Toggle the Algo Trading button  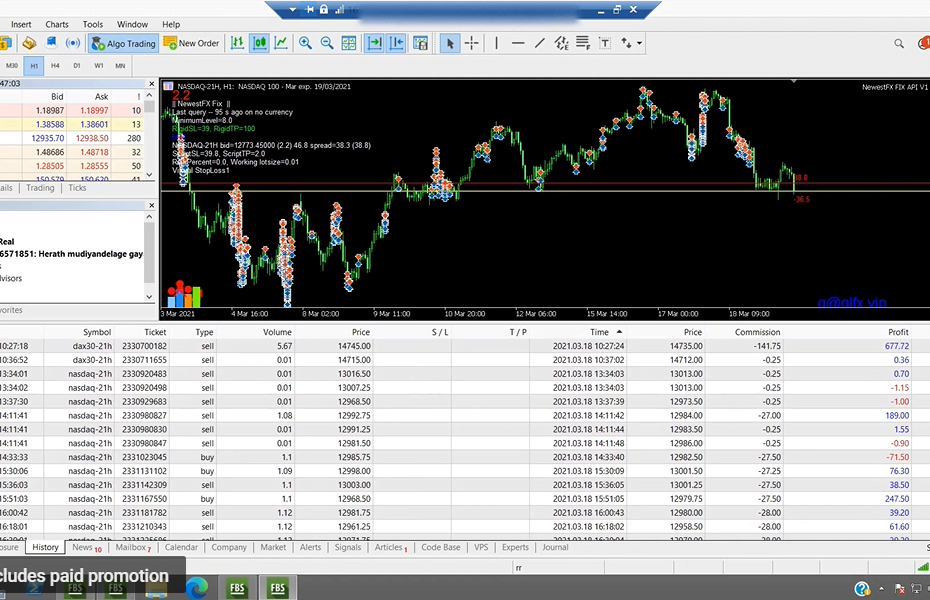[124, 43]
